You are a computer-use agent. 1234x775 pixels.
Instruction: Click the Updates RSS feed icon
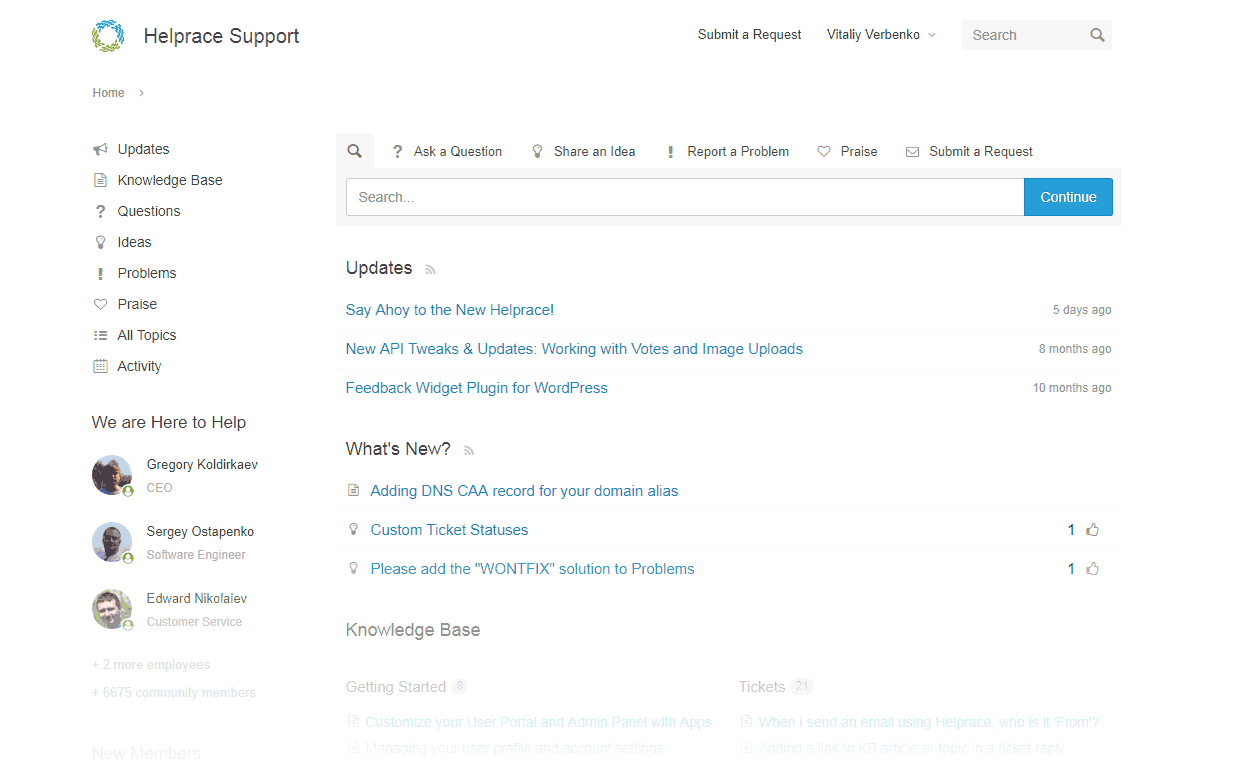(431, 269)
